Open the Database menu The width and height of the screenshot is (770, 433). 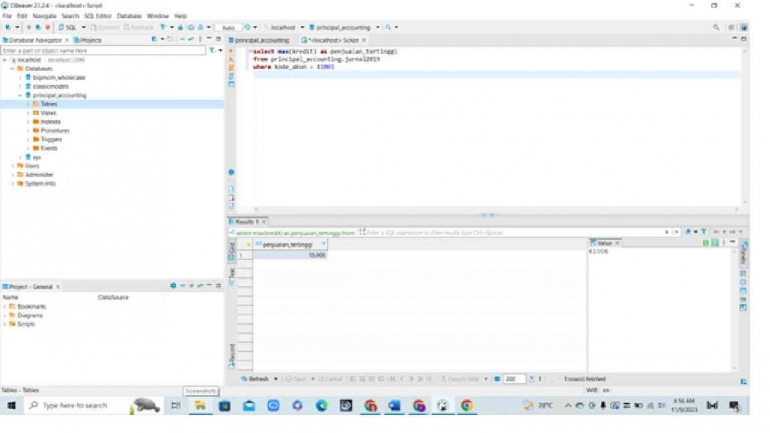pyautogui.click(x=129, y=16)
